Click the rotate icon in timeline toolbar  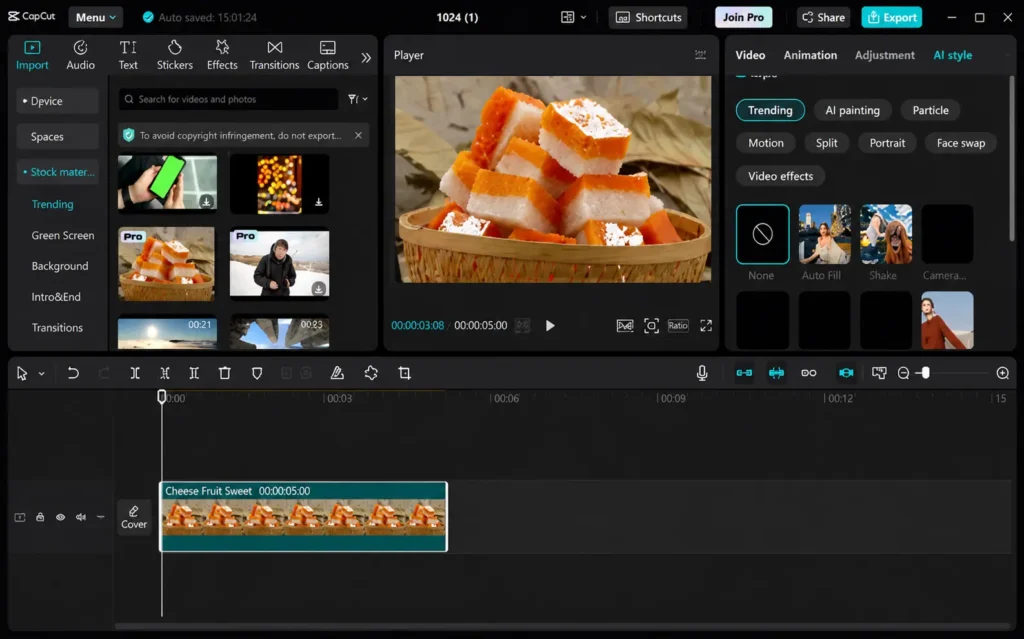pos(371,373)
